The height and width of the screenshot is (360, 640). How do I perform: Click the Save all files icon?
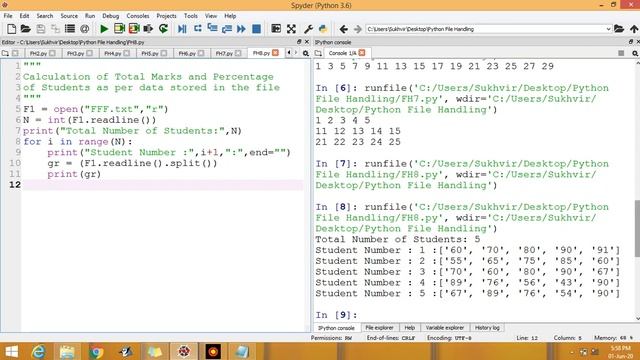55,29
